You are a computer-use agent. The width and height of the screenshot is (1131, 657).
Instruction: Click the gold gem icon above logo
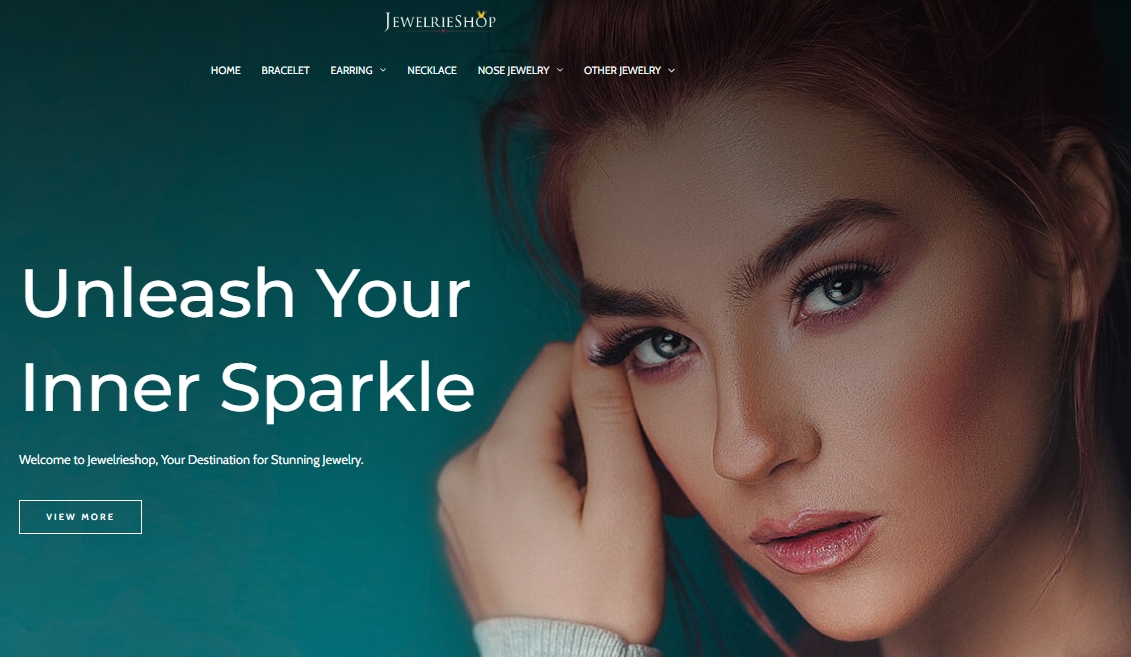click(x=481, y=15)
